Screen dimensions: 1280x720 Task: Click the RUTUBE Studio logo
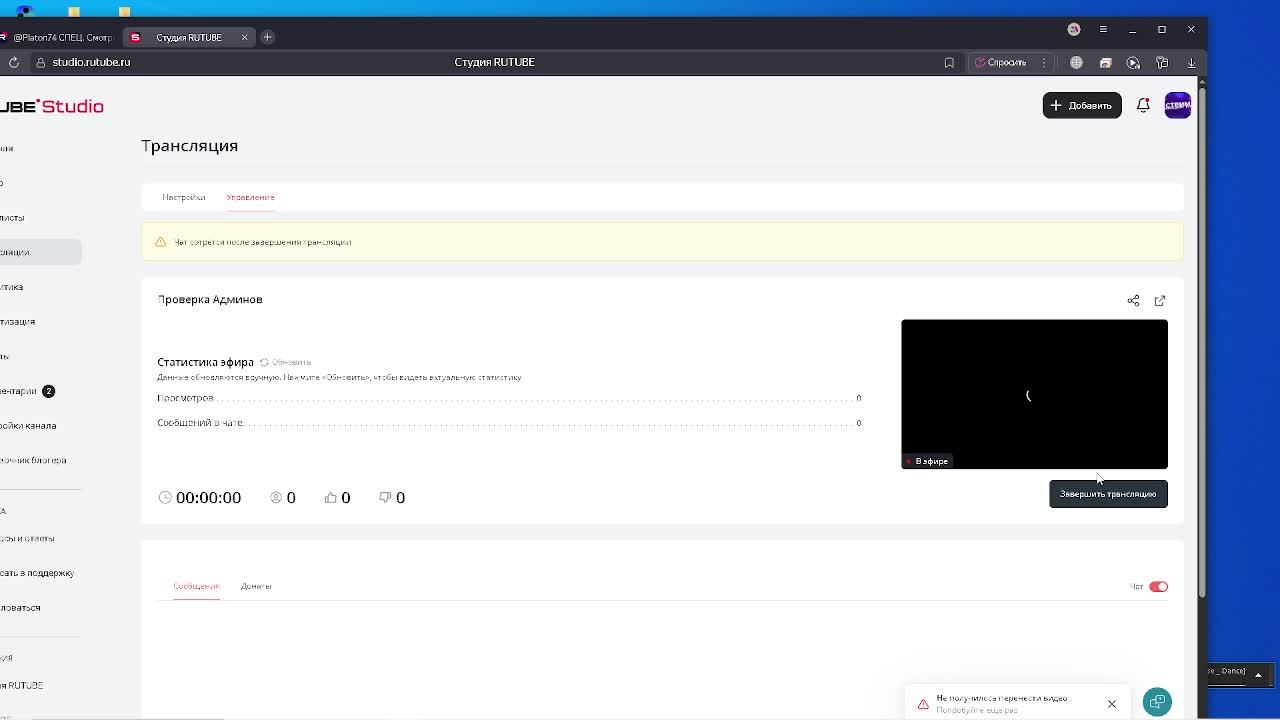point(52,106)
